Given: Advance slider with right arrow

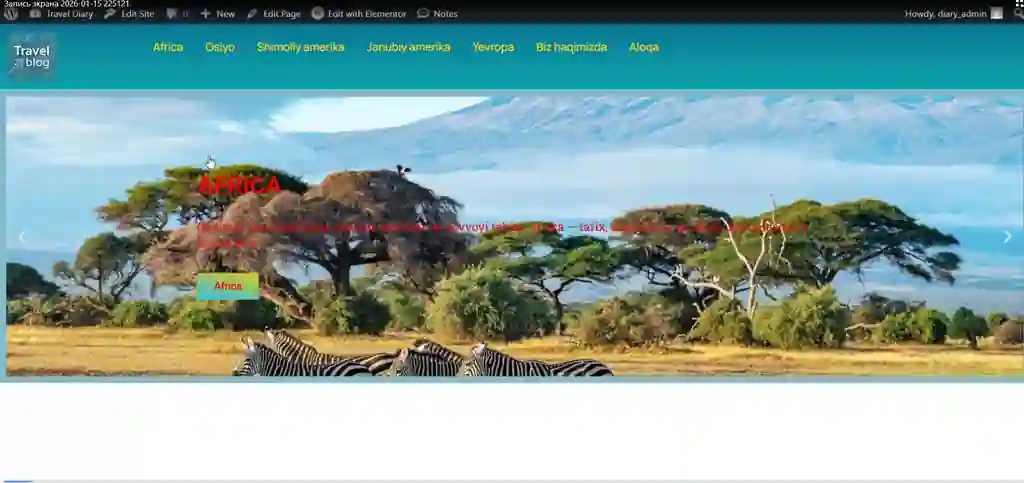Looking at the screenshot, I should pos(1007,237).
